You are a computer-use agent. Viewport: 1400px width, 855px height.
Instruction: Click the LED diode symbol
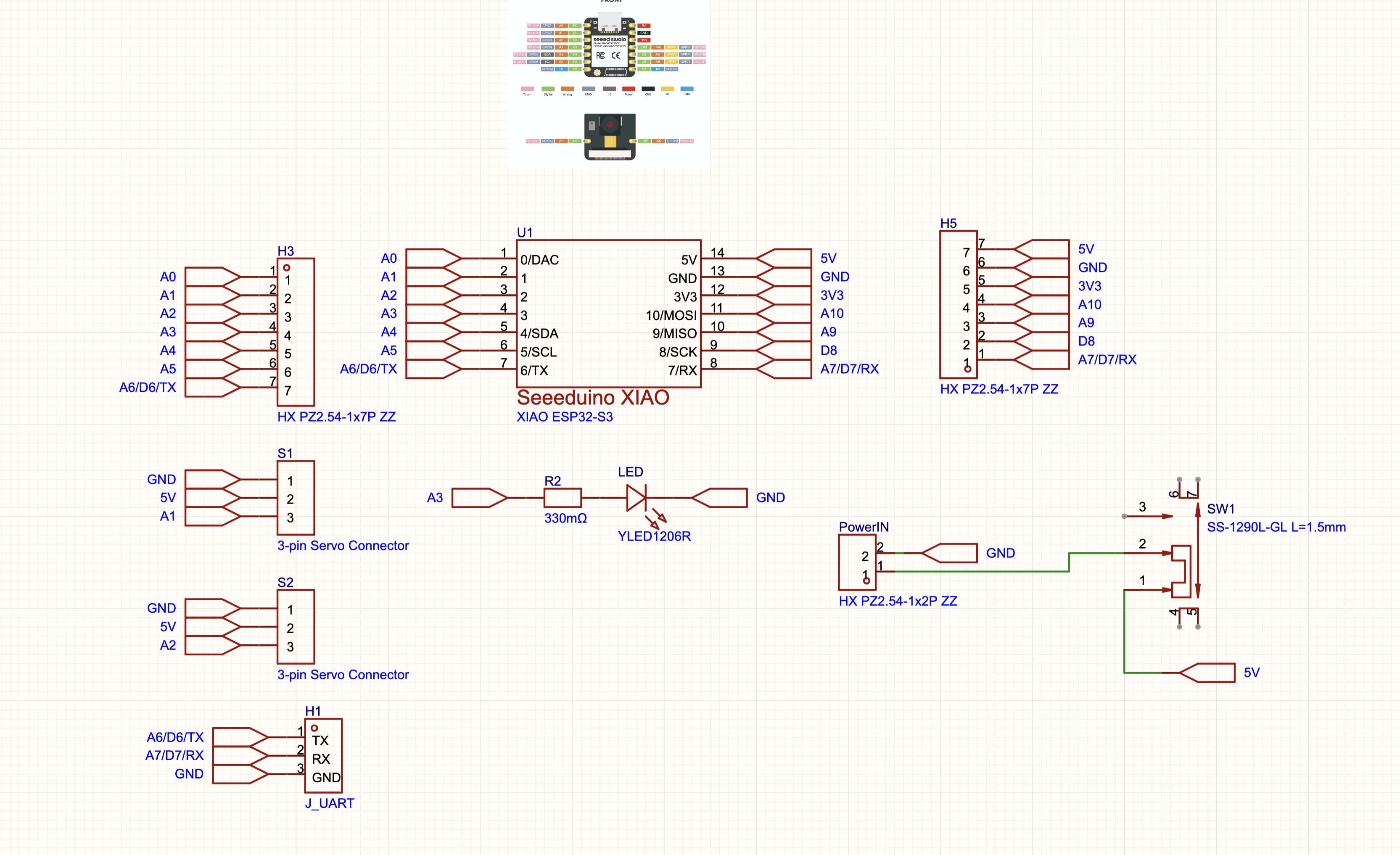coord(637,498)
